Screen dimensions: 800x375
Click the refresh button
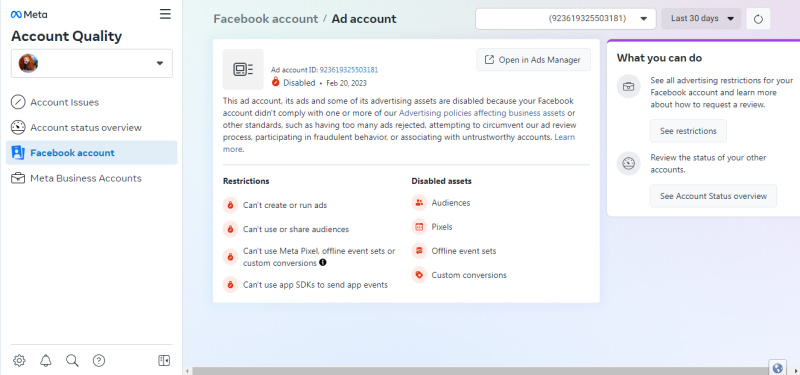click(758, 19)
